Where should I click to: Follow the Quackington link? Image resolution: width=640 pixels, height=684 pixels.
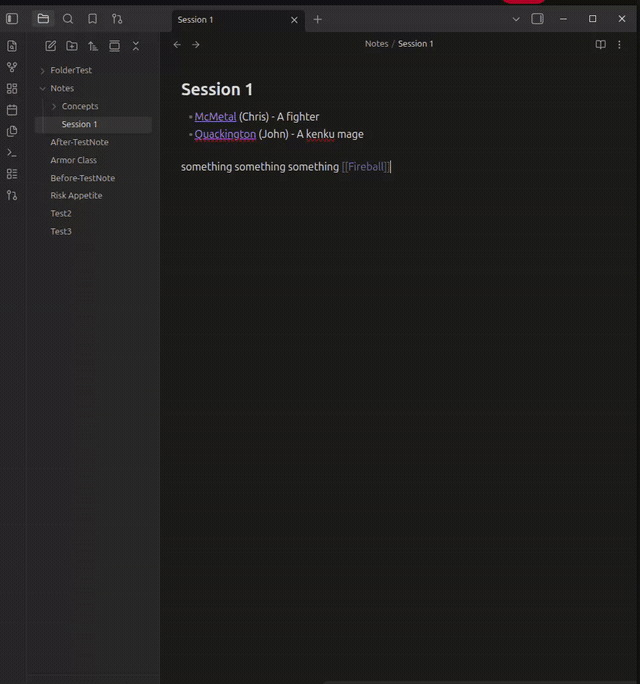coord(225,134)
